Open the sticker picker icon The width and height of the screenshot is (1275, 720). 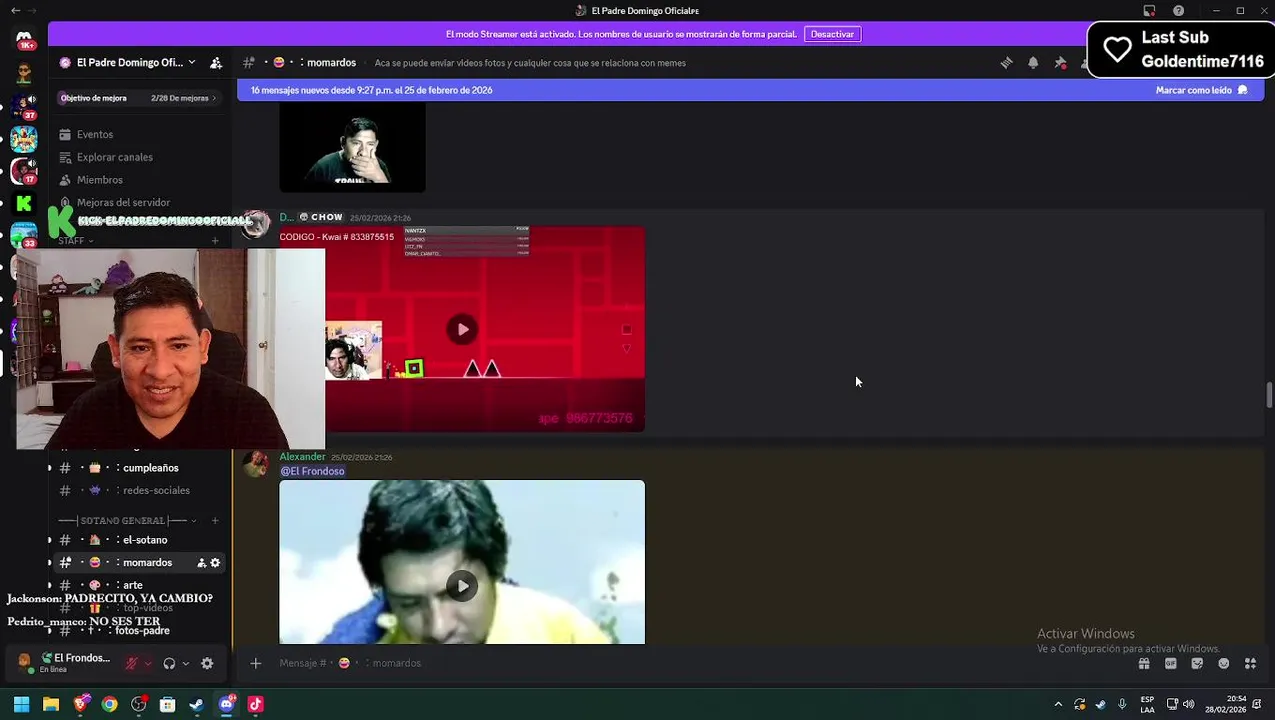tap(1197, 663)
